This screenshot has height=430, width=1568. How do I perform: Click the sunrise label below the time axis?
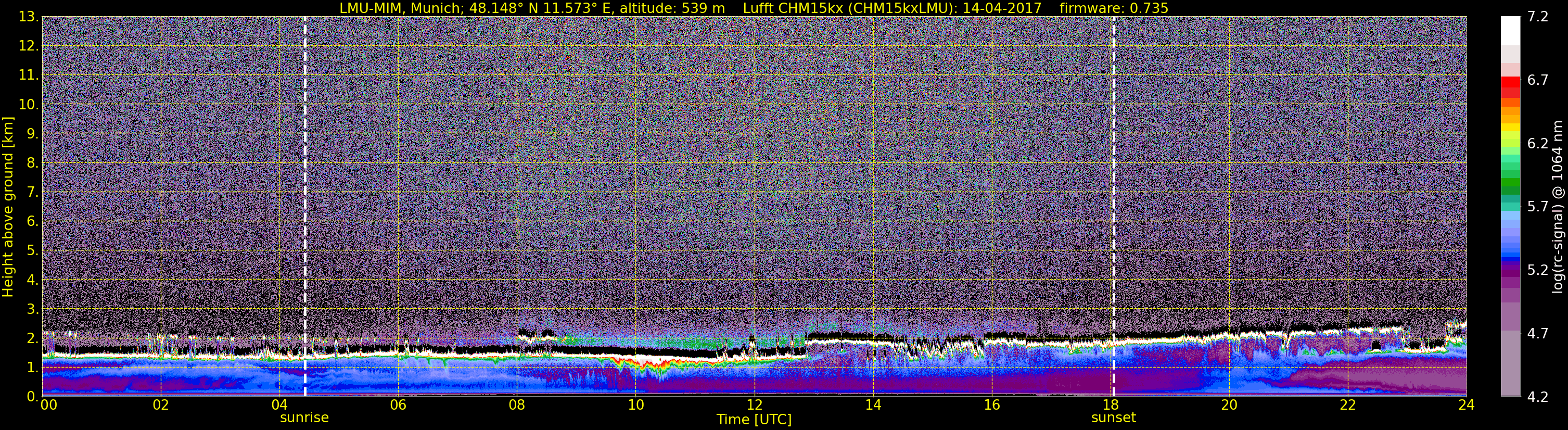tap(304, 418)
